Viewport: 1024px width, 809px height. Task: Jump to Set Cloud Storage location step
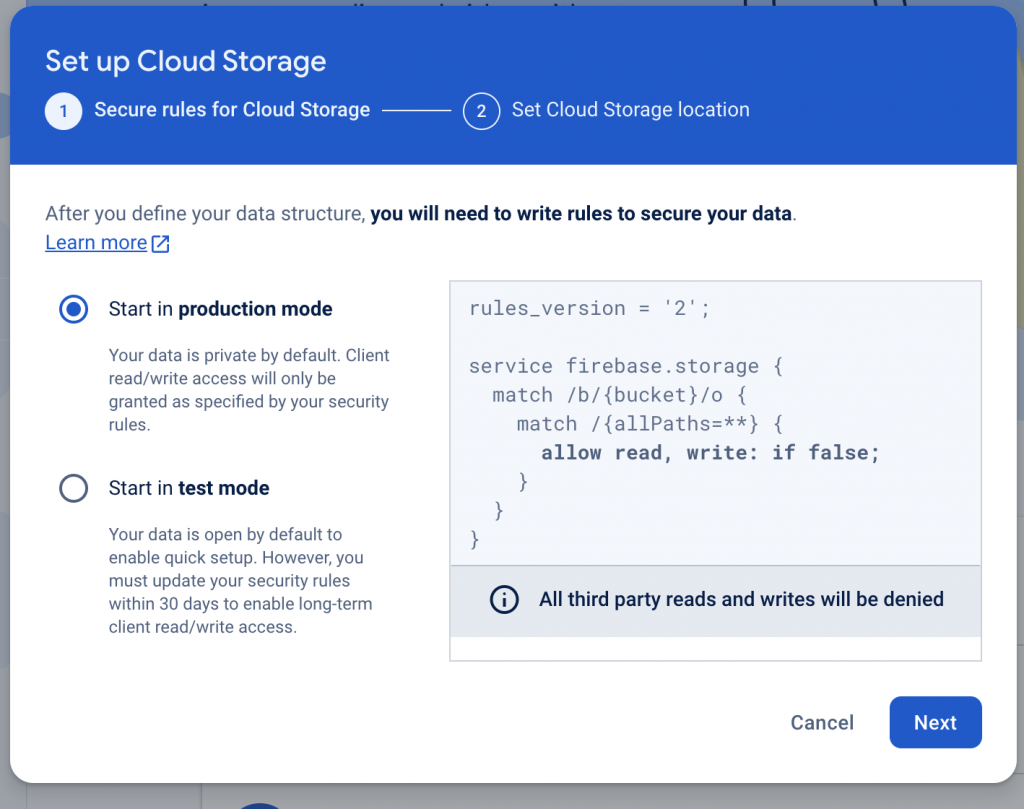(x=630, y=110)
